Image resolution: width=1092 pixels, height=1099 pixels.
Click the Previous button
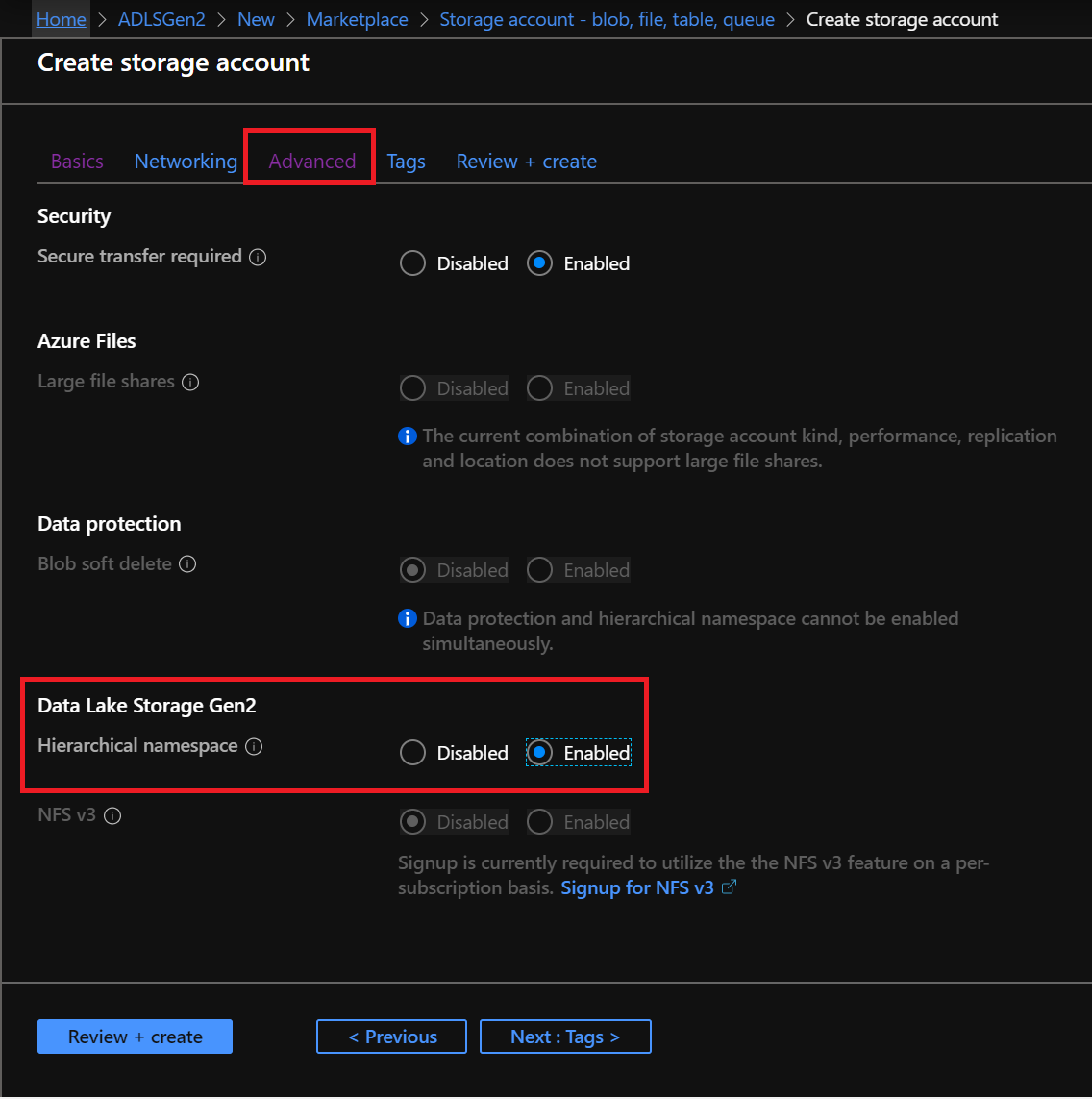click(391, 1036)
